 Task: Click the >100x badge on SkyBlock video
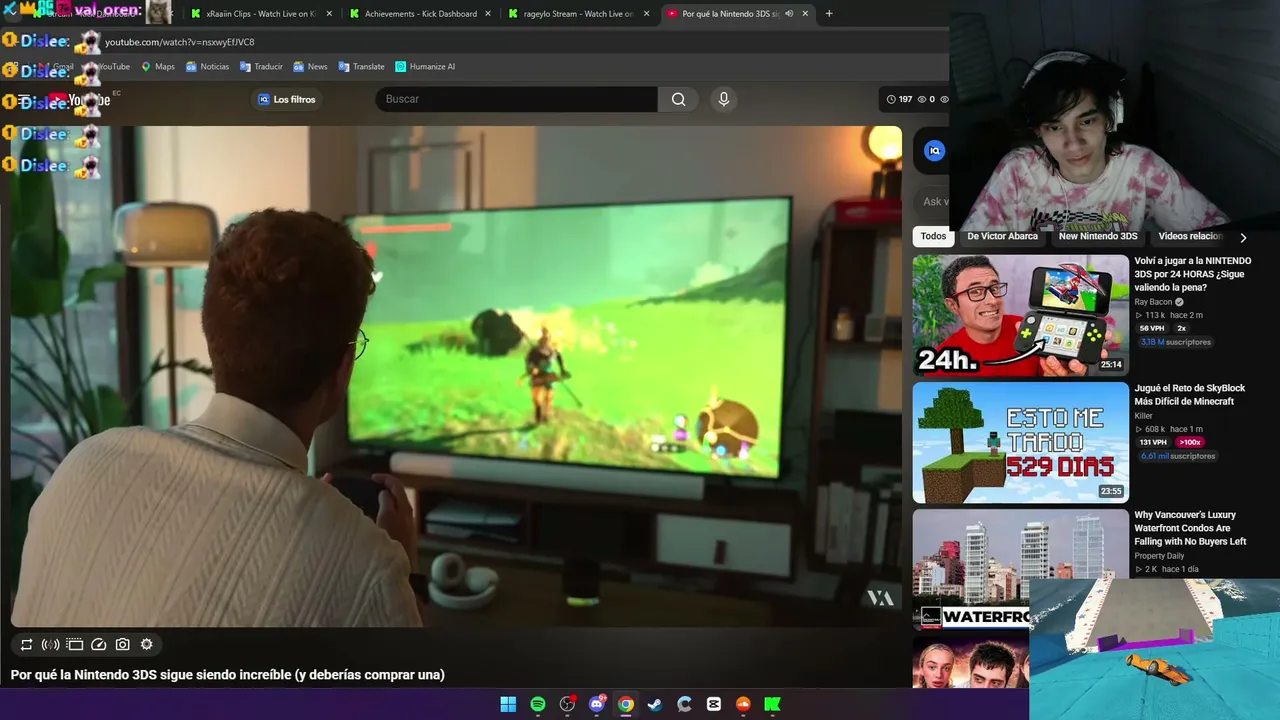[1189, 442]
